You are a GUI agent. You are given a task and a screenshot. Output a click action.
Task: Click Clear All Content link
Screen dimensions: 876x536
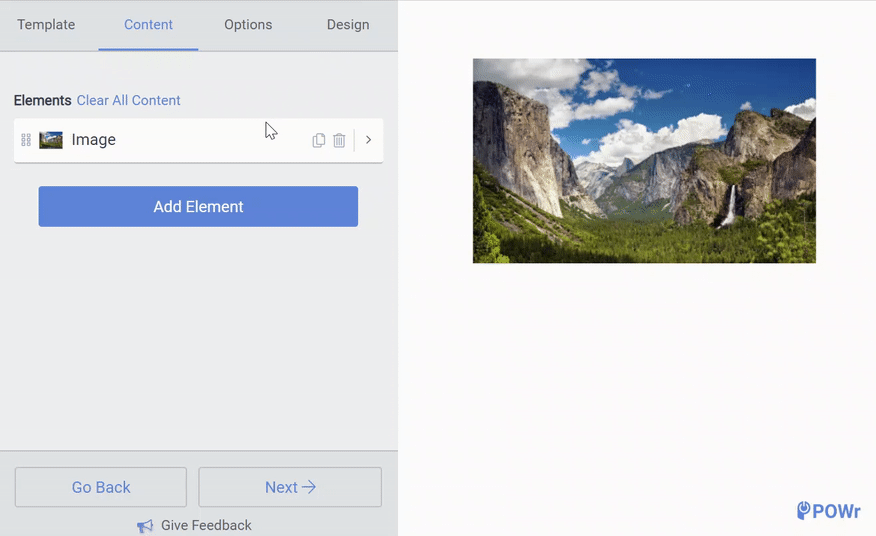[x=128, y=100]
